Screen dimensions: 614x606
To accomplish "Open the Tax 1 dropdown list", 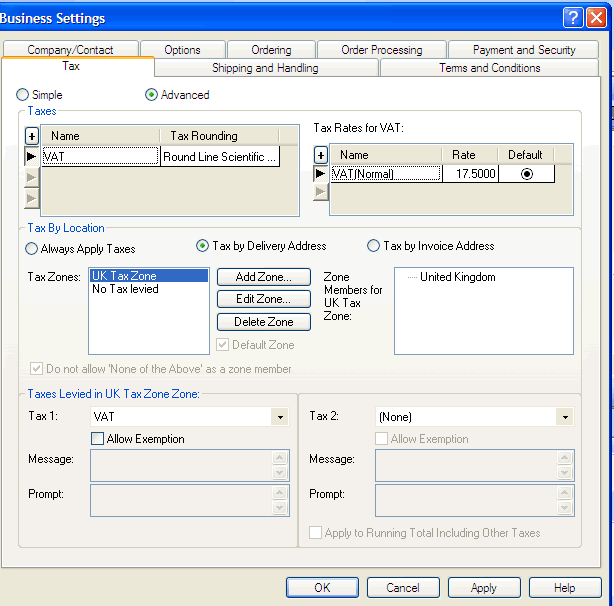I will pyautogui.click(x=278, y=417).
